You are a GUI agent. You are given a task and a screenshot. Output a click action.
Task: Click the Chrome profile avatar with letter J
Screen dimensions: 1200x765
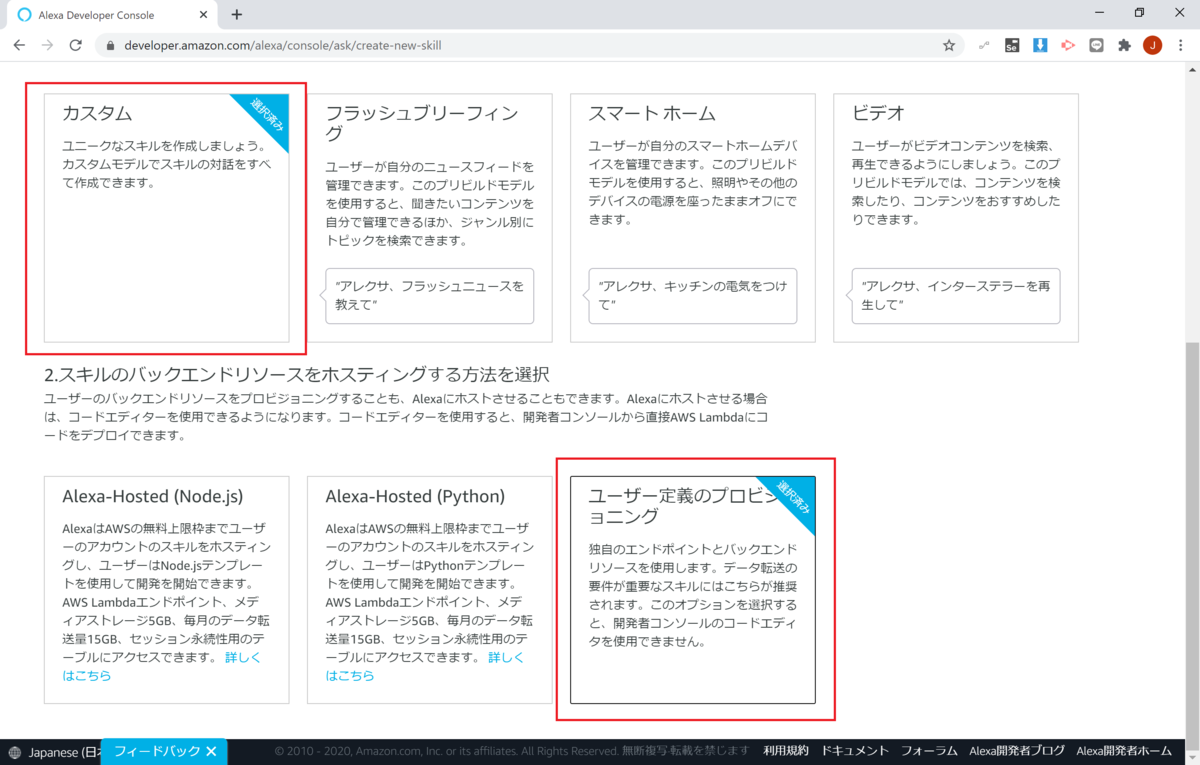coord(1152,45)
